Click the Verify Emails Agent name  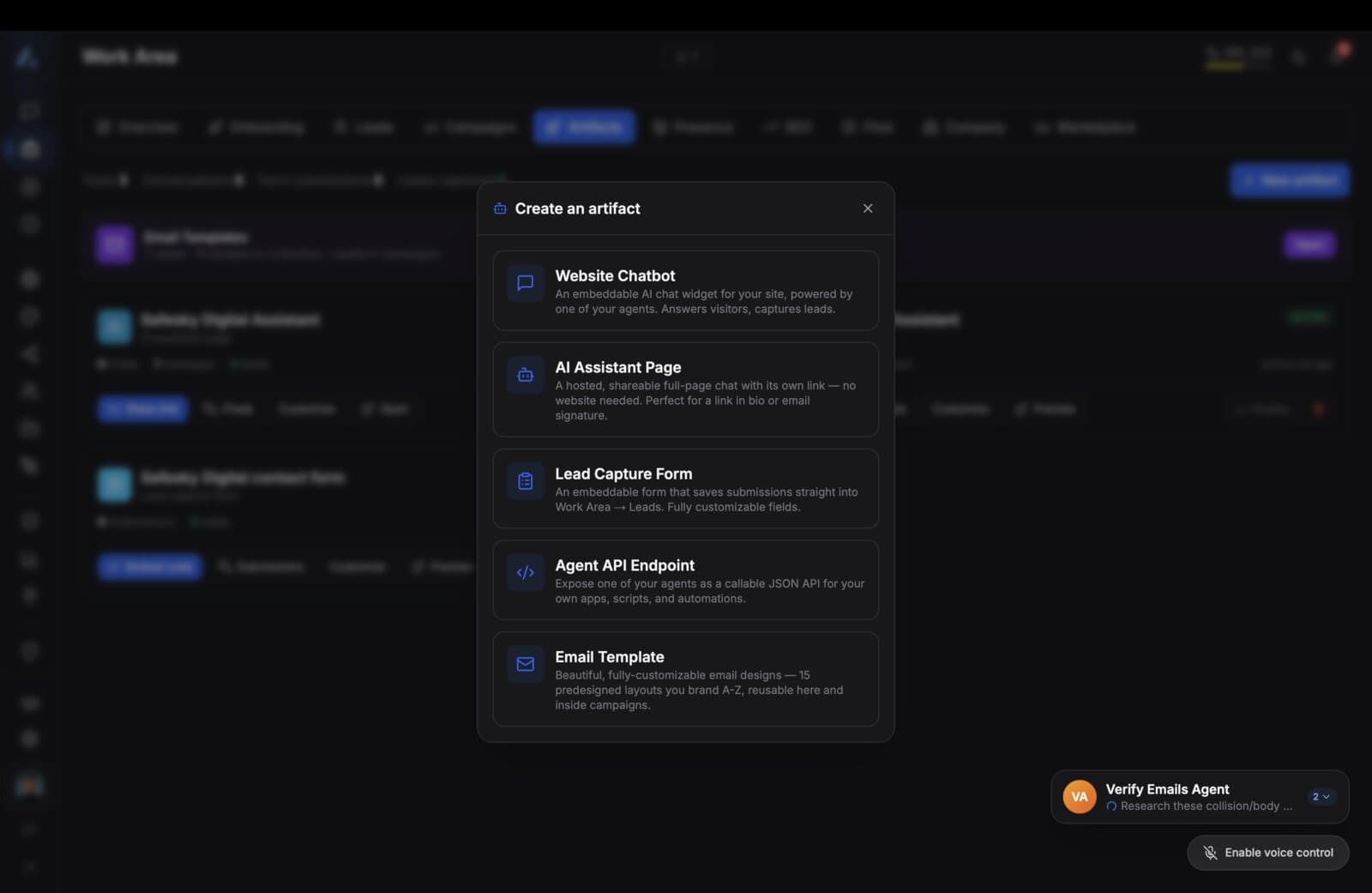(1167, 789)
